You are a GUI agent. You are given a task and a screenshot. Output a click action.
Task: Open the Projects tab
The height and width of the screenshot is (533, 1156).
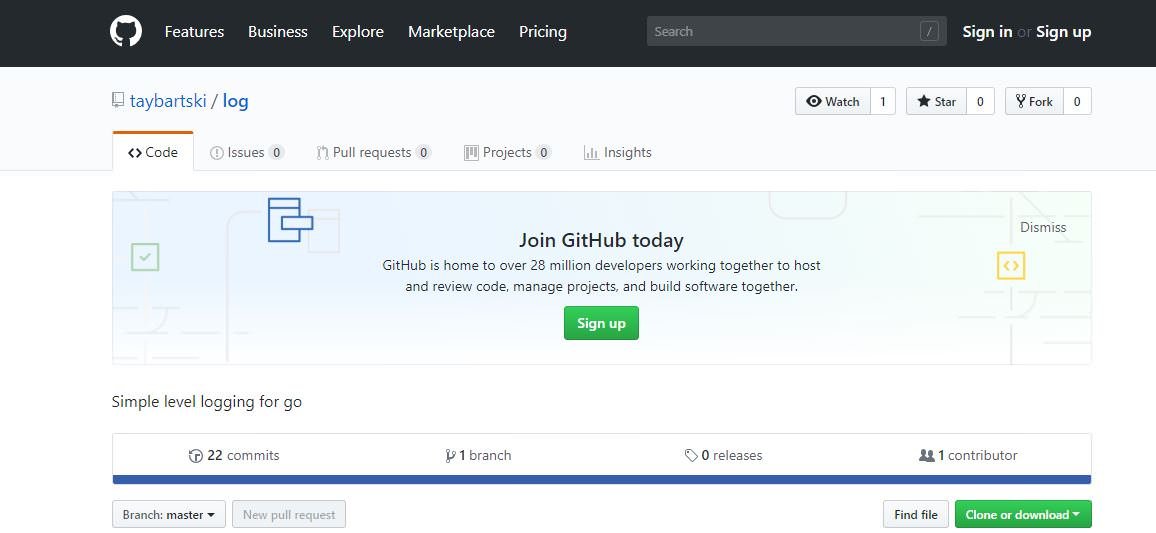[x=507, y=153]
